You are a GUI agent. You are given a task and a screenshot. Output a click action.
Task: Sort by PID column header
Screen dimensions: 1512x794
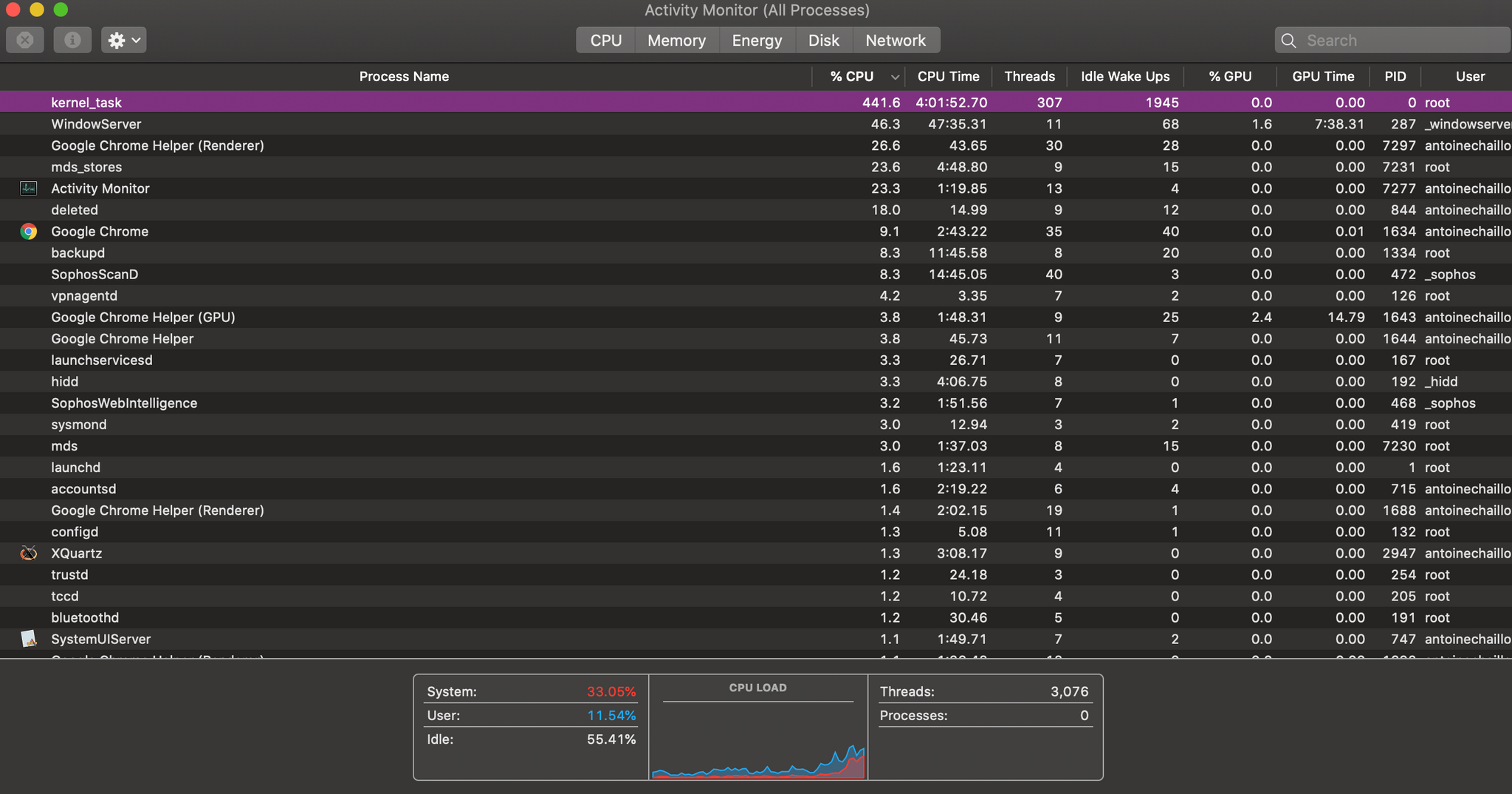1395,77
